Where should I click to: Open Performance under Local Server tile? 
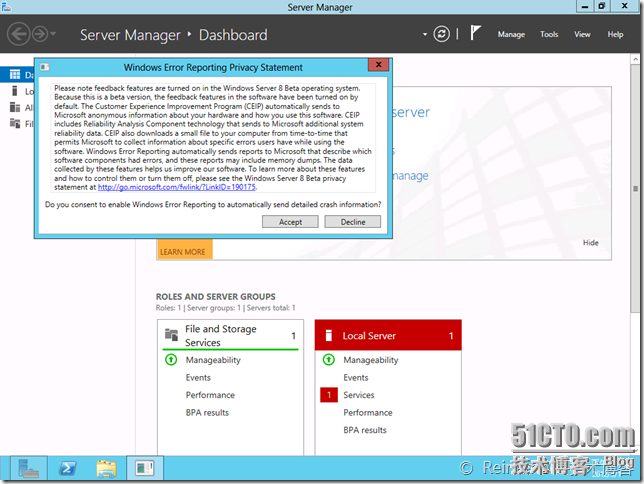pyautogui.click(x=368, y=413)
